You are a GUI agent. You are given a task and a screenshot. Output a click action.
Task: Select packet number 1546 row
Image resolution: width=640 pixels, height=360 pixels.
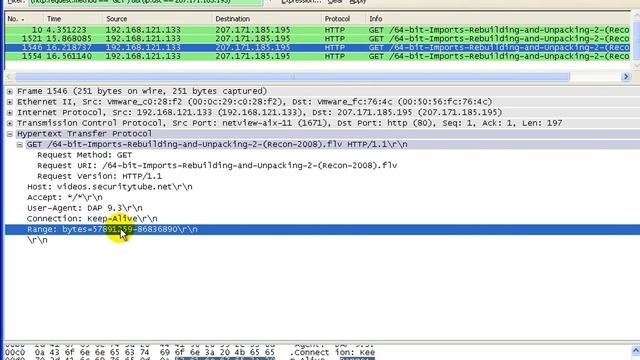317,47
